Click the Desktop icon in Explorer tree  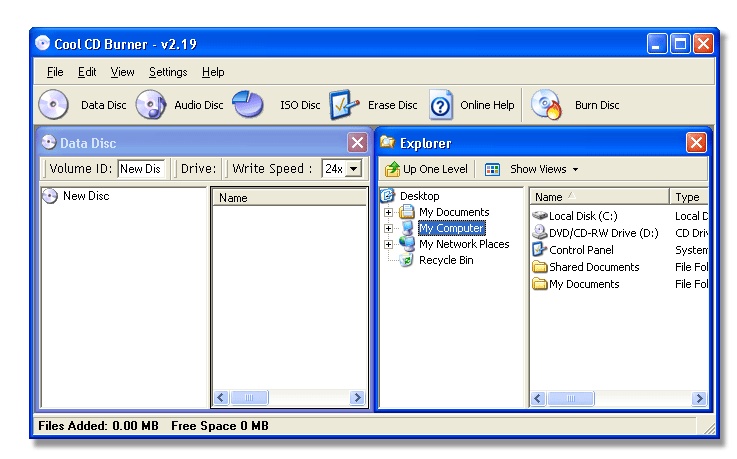pos(387,195)
